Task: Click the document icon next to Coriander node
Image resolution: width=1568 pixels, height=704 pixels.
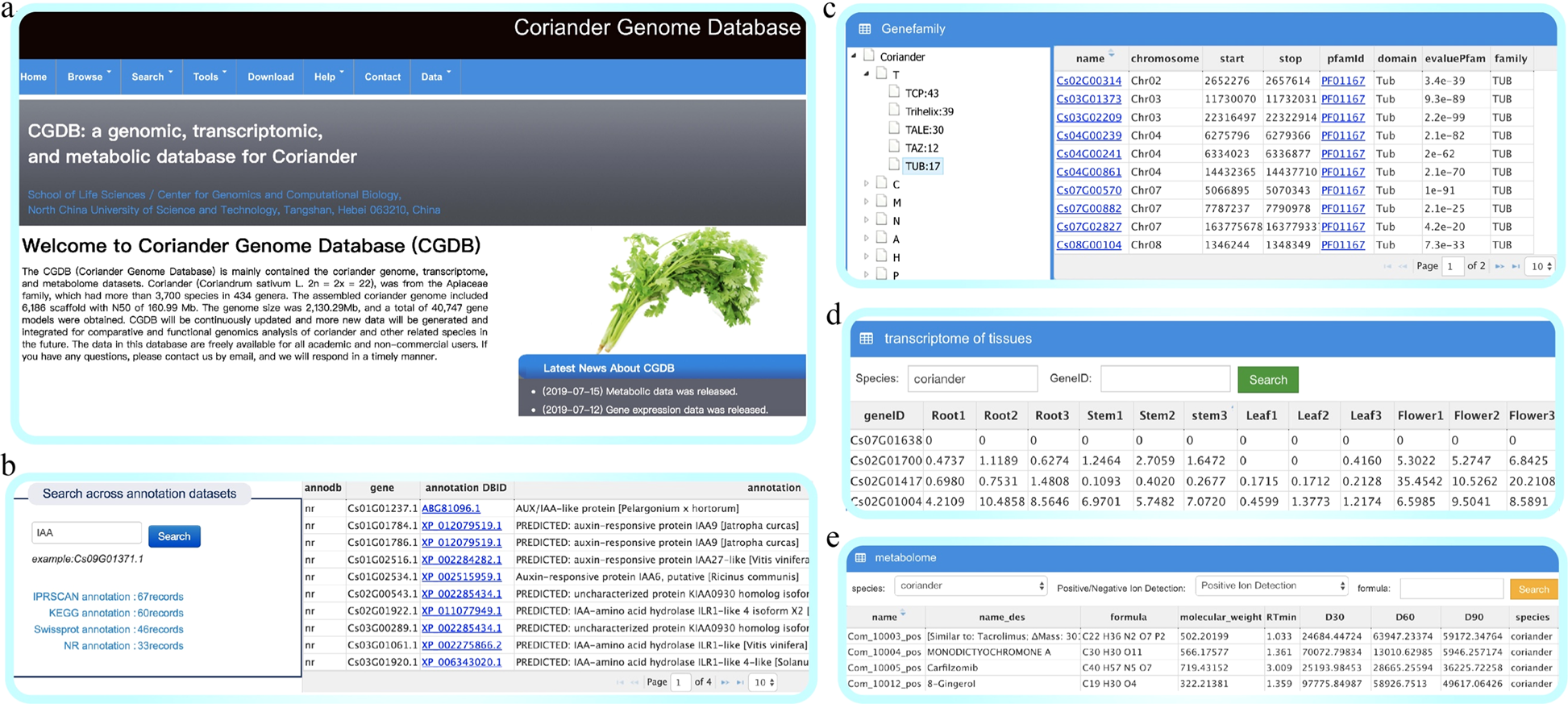Action: point(869,56)
